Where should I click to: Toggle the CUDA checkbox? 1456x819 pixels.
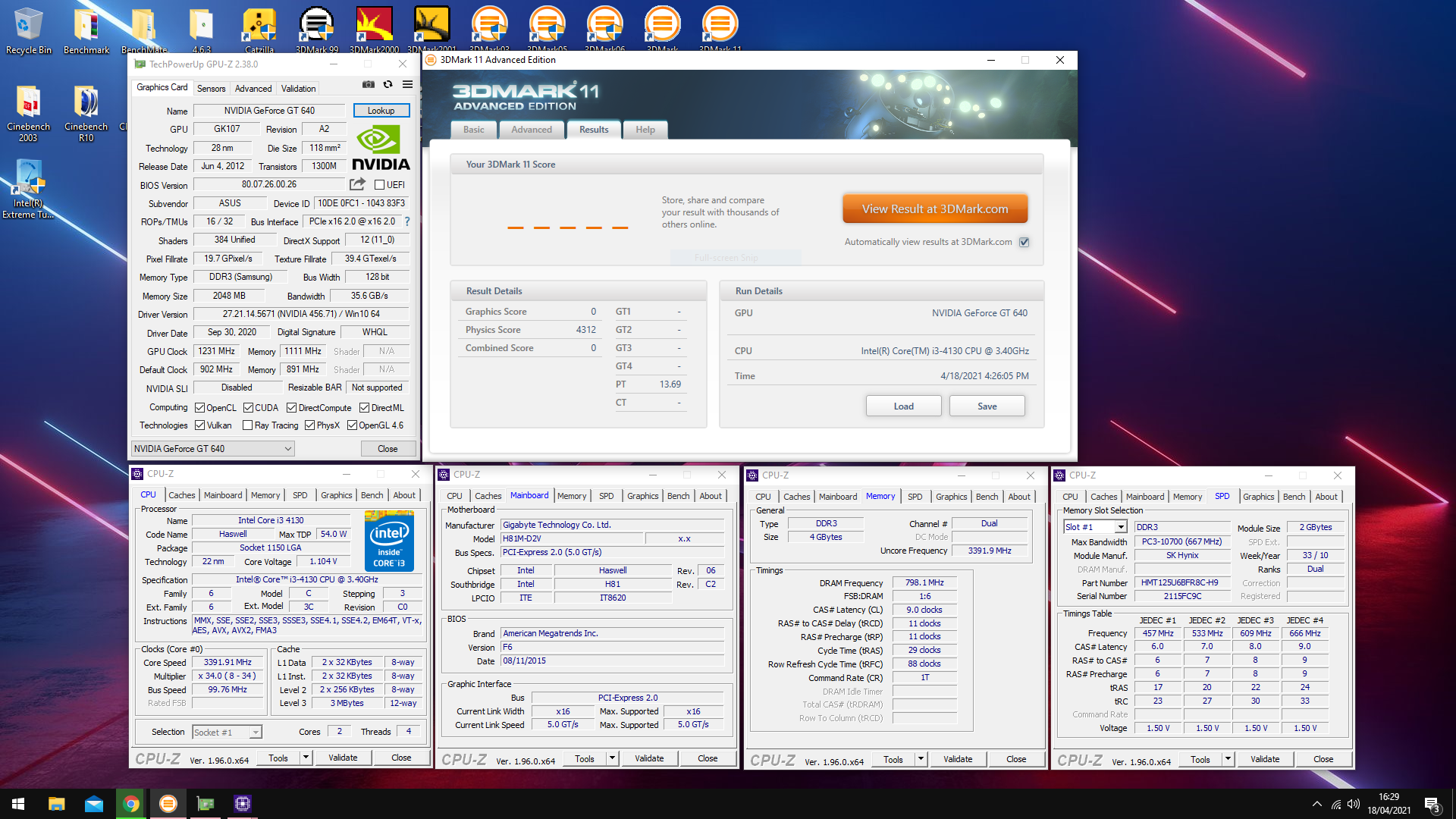point(248,408)
